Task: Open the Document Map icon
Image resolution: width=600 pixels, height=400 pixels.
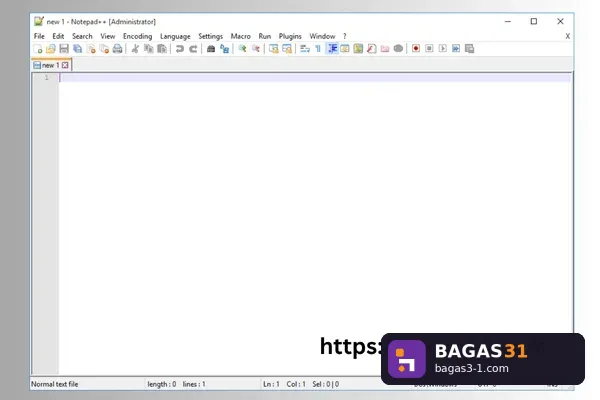Action: (358, 49)
